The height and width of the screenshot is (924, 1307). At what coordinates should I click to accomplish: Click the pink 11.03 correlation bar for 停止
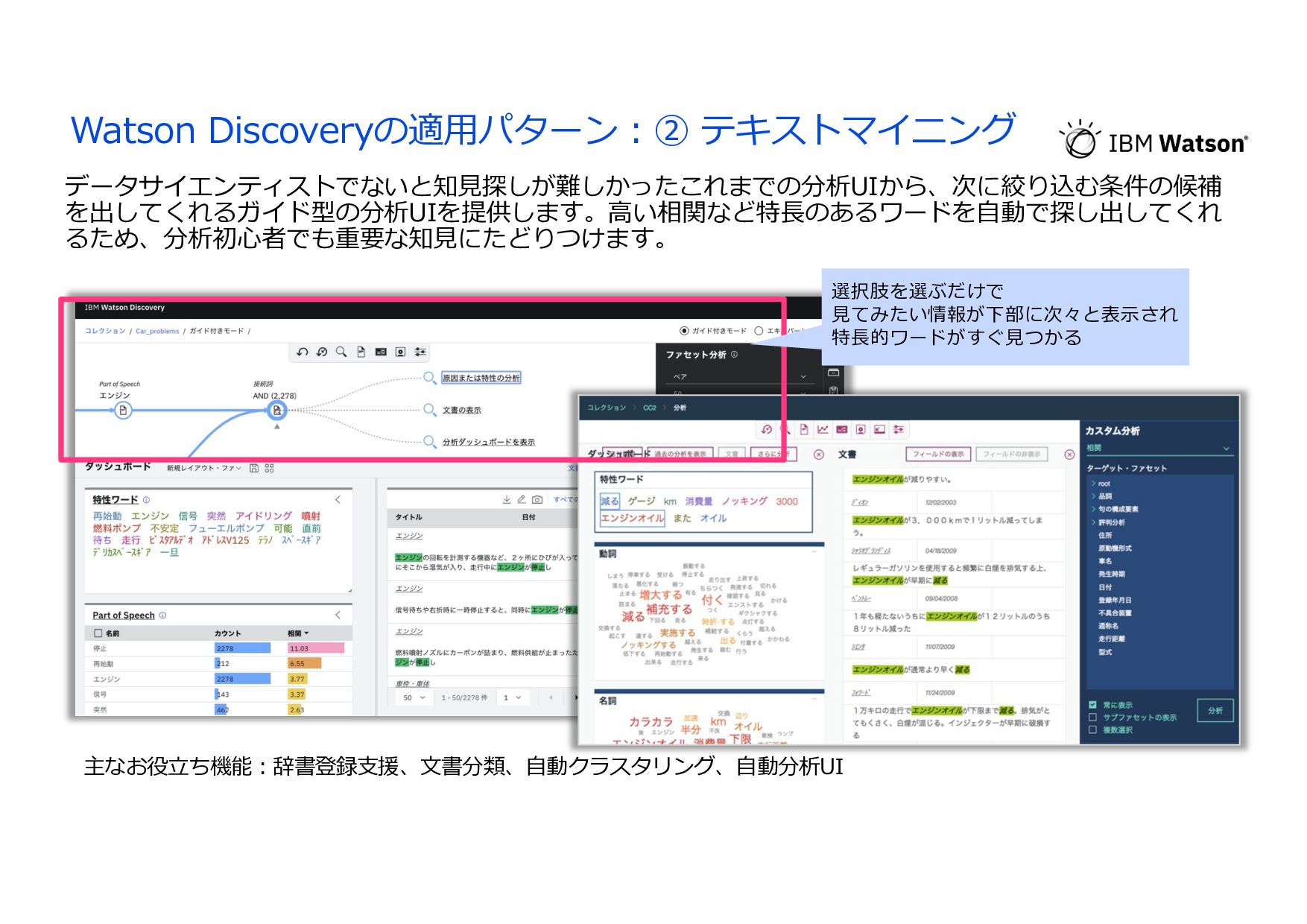(x=316, y=648)
